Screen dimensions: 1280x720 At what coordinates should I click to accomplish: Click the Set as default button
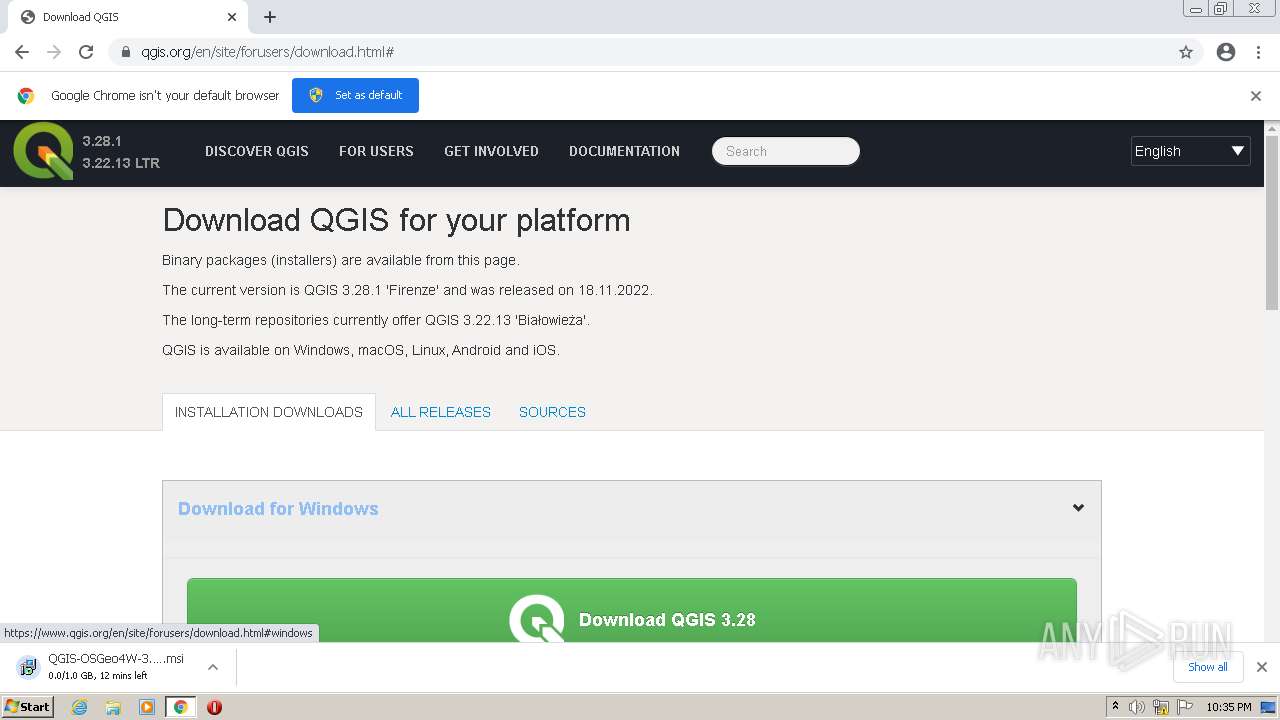click(x=355, y=95)
